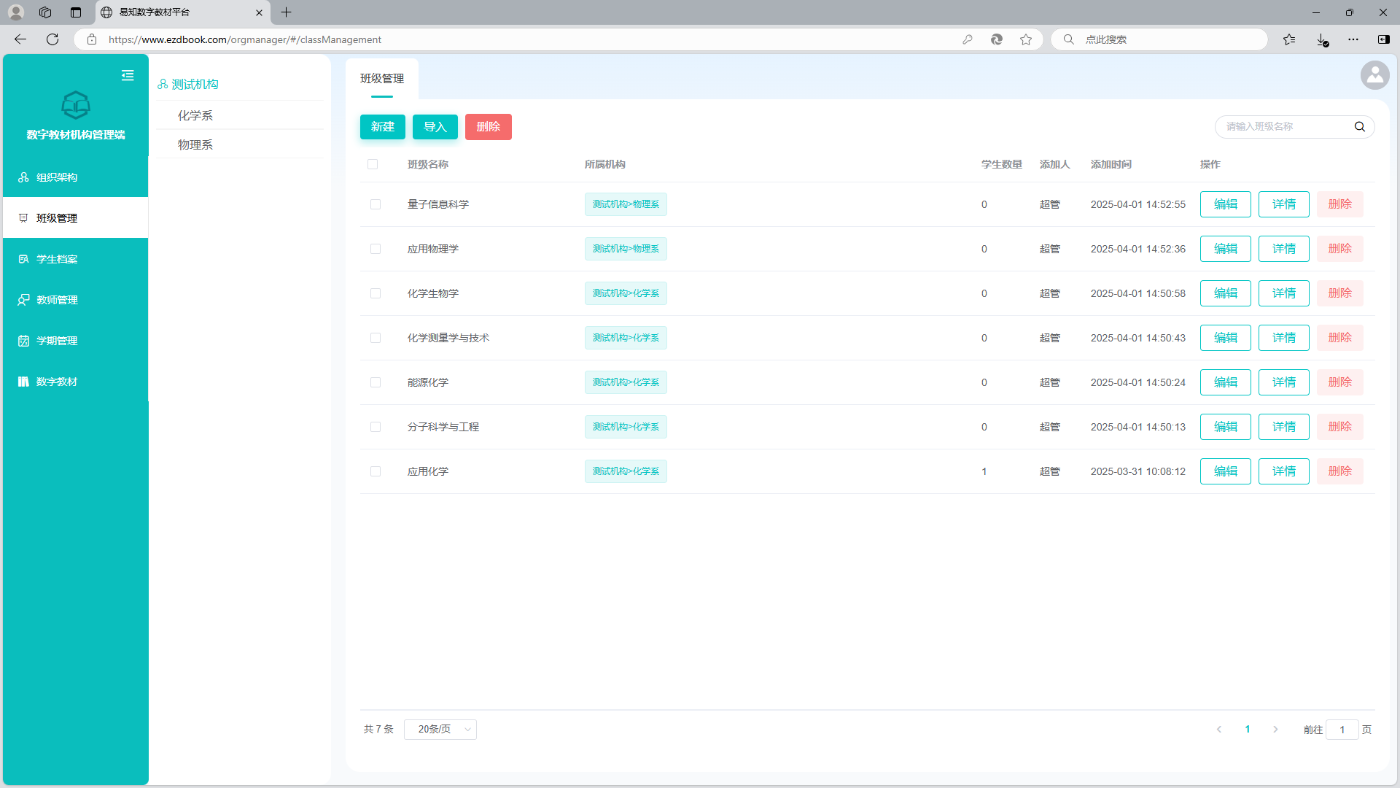Close the 易知数字教材平台 tab
Screen dimensions: 1400x788
[x=260, y=12]
